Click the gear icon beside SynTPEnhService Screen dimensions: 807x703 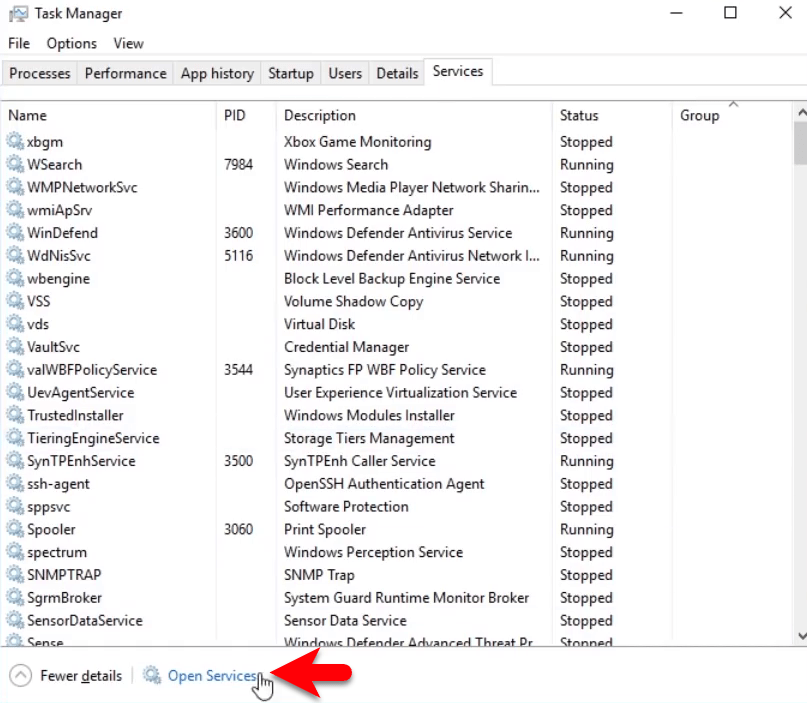15,461
